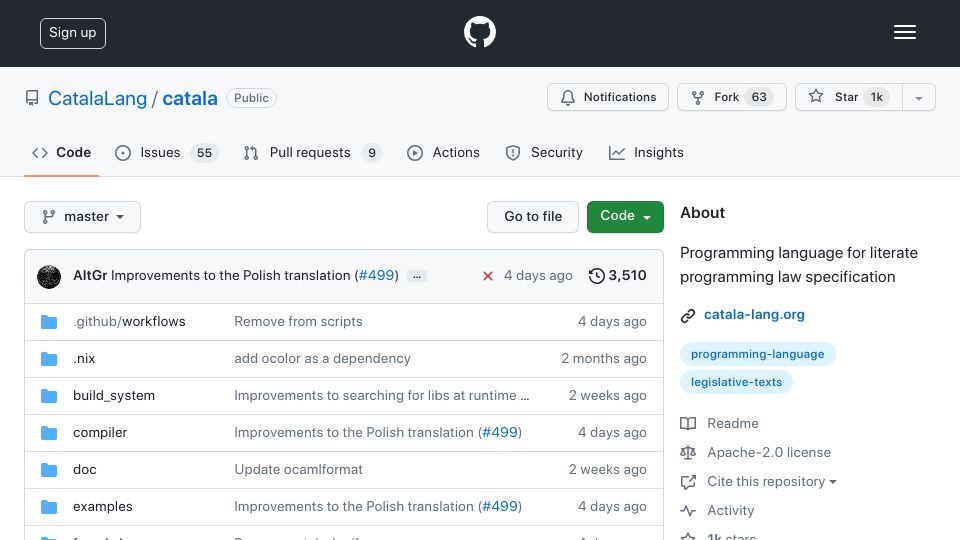Open the 3,510 commits history
This screenshot has height=540, width=960.
pos(617,276)
